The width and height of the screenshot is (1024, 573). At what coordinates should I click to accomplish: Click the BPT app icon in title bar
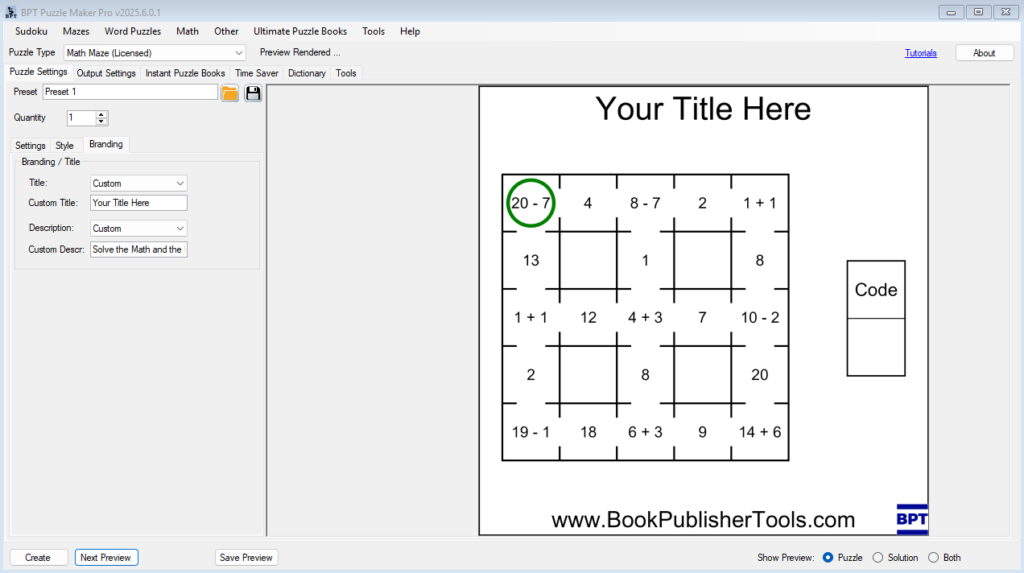[11, 12]
